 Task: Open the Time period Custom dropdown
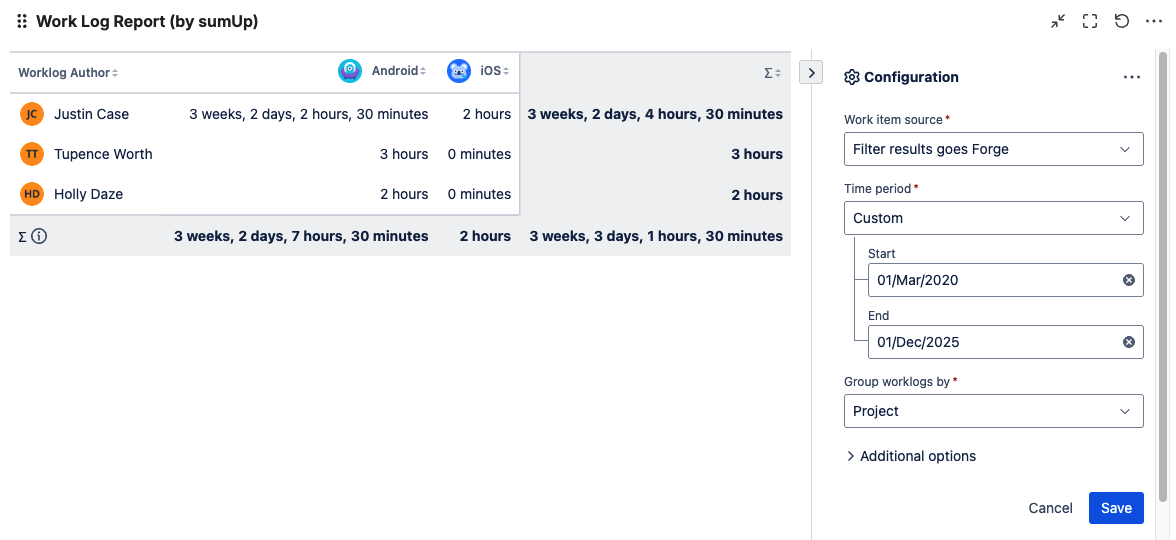point(993,218)
